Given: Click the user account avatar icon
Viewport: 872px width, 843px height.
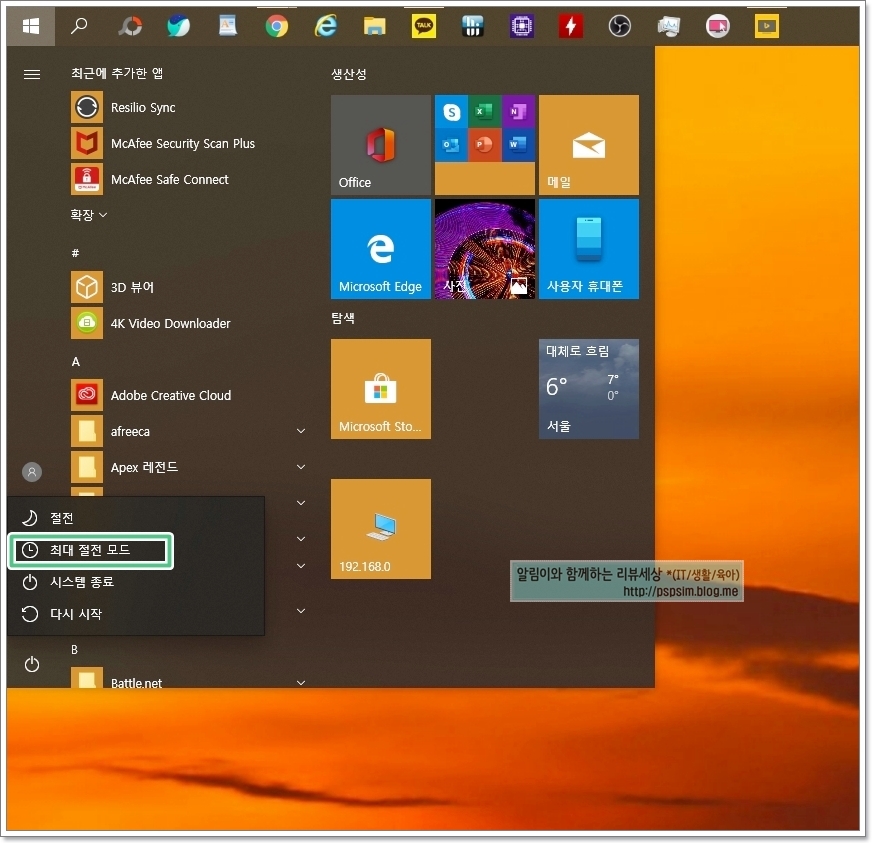Looking at the screenshot, I should 32,472.
